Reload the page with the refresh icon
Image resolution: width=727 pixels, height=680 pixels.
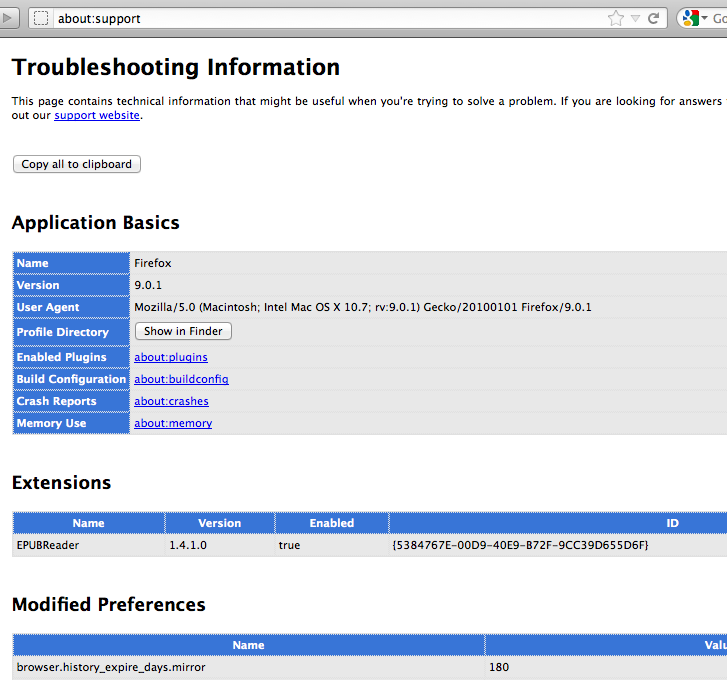654,19
